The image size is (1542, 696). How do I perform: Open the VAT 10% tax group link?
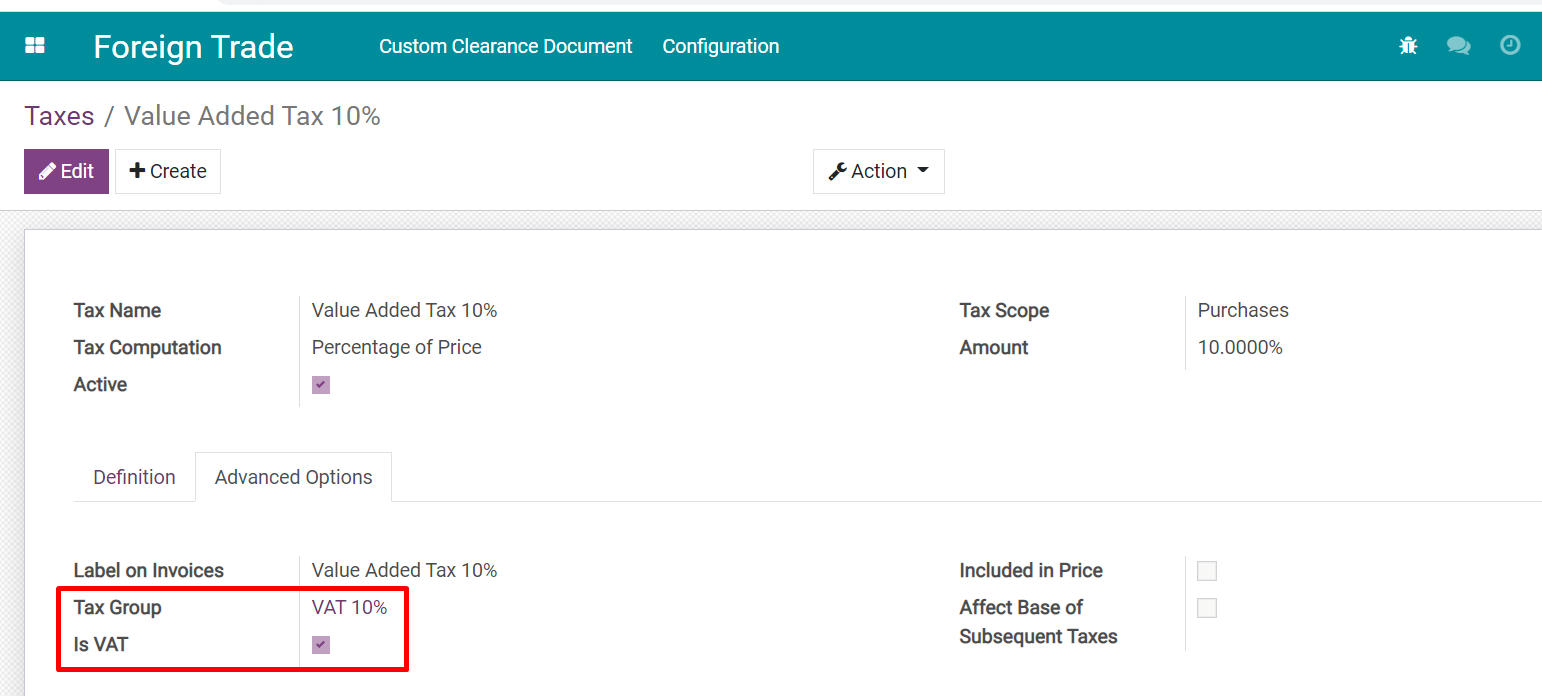(x=349, y=607)
